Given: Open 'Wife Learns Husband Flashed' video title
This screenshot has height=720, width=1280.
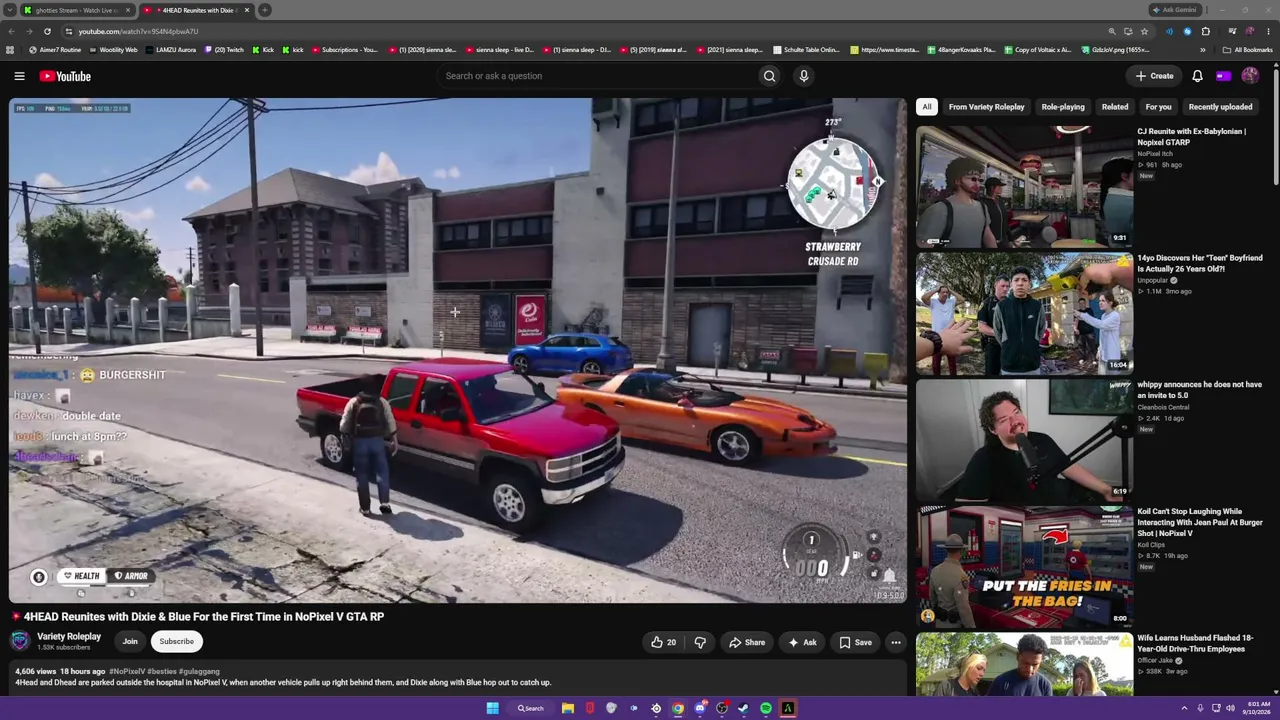Looking at the screenshot, I should point(1195,643).
